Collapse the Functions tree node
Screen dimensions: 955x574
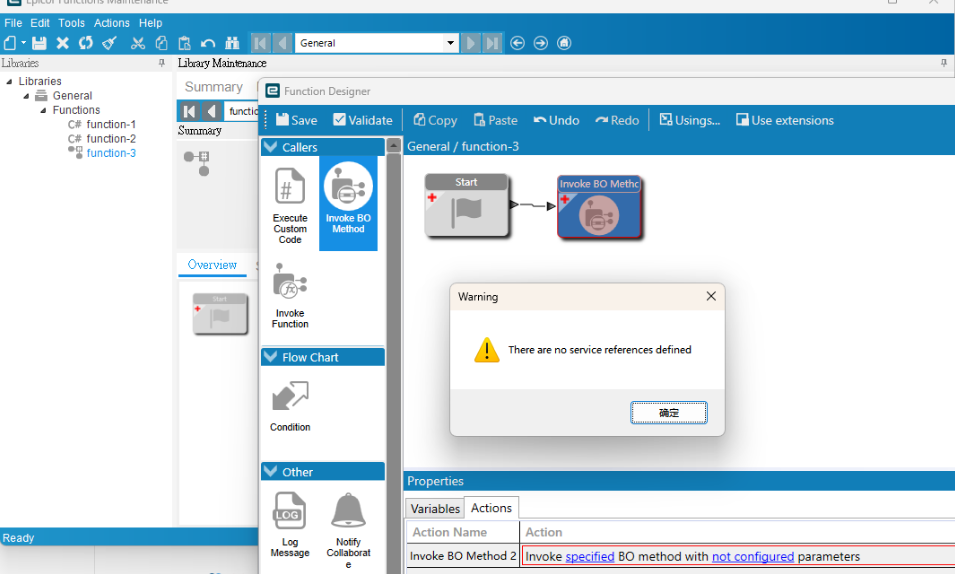tap(43, 110)
